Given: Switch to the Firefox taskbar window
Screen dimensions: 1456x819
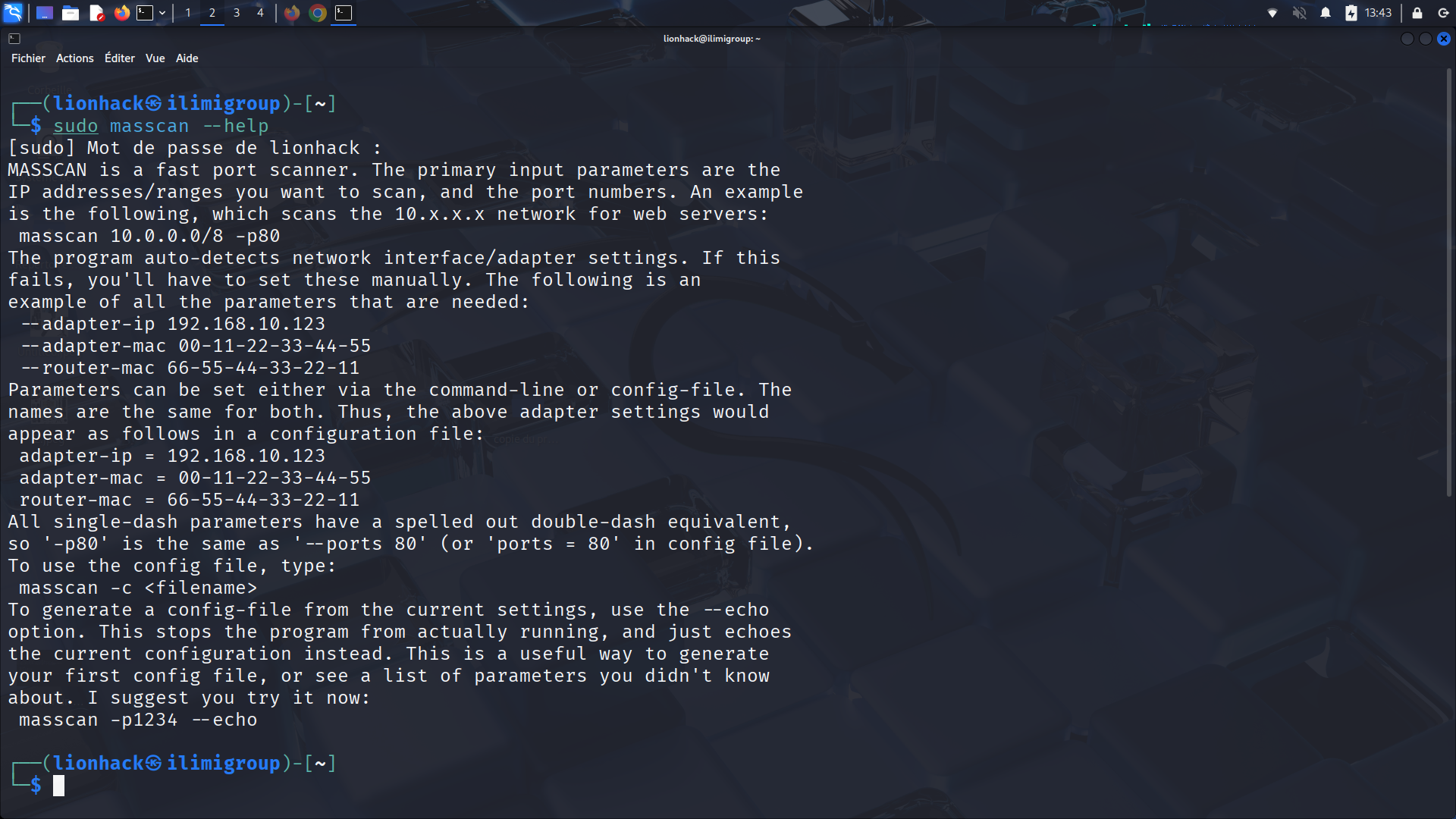Looking at the screenshot, I should [x=292, y=13].
